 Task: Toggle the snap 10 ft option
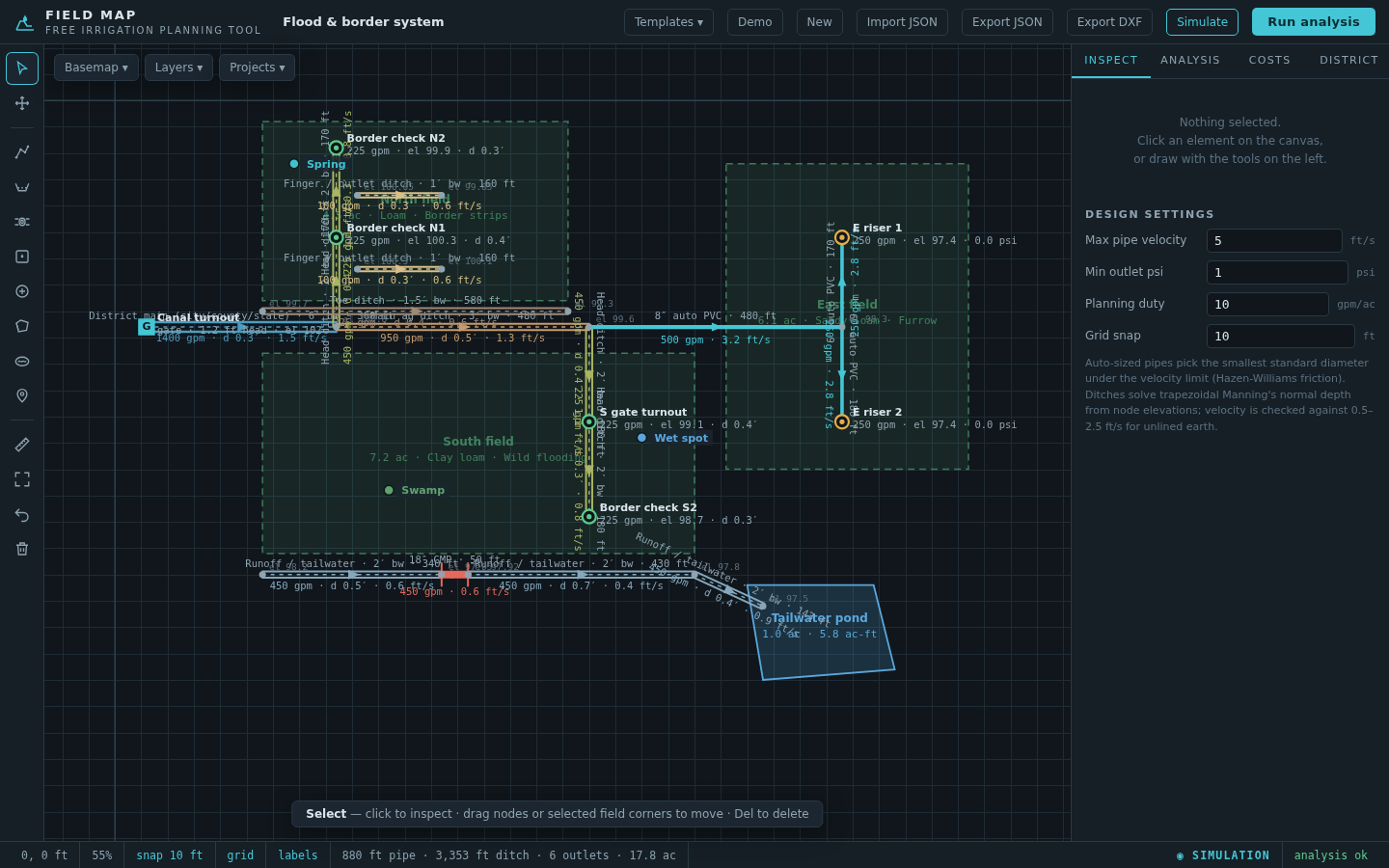point(170,855)
